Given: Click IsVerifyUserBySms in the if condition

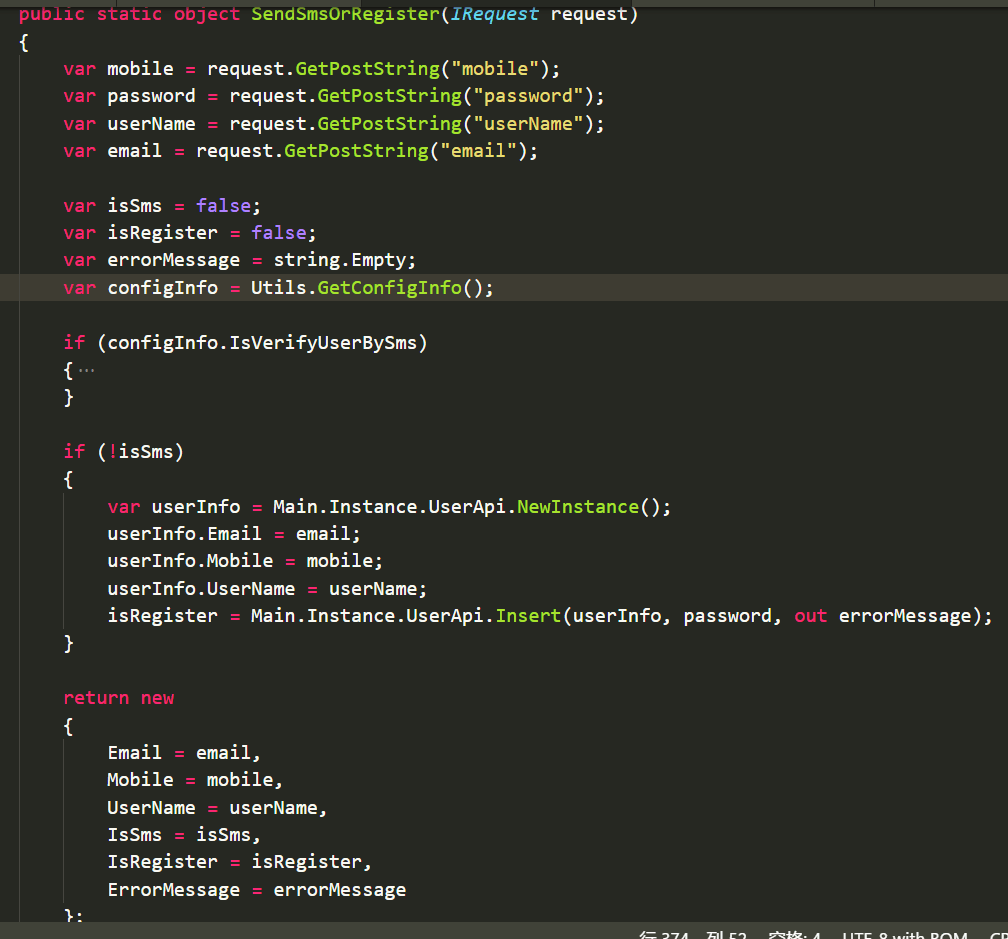Looking at the screenshot, I should click(x=323, y=343).
